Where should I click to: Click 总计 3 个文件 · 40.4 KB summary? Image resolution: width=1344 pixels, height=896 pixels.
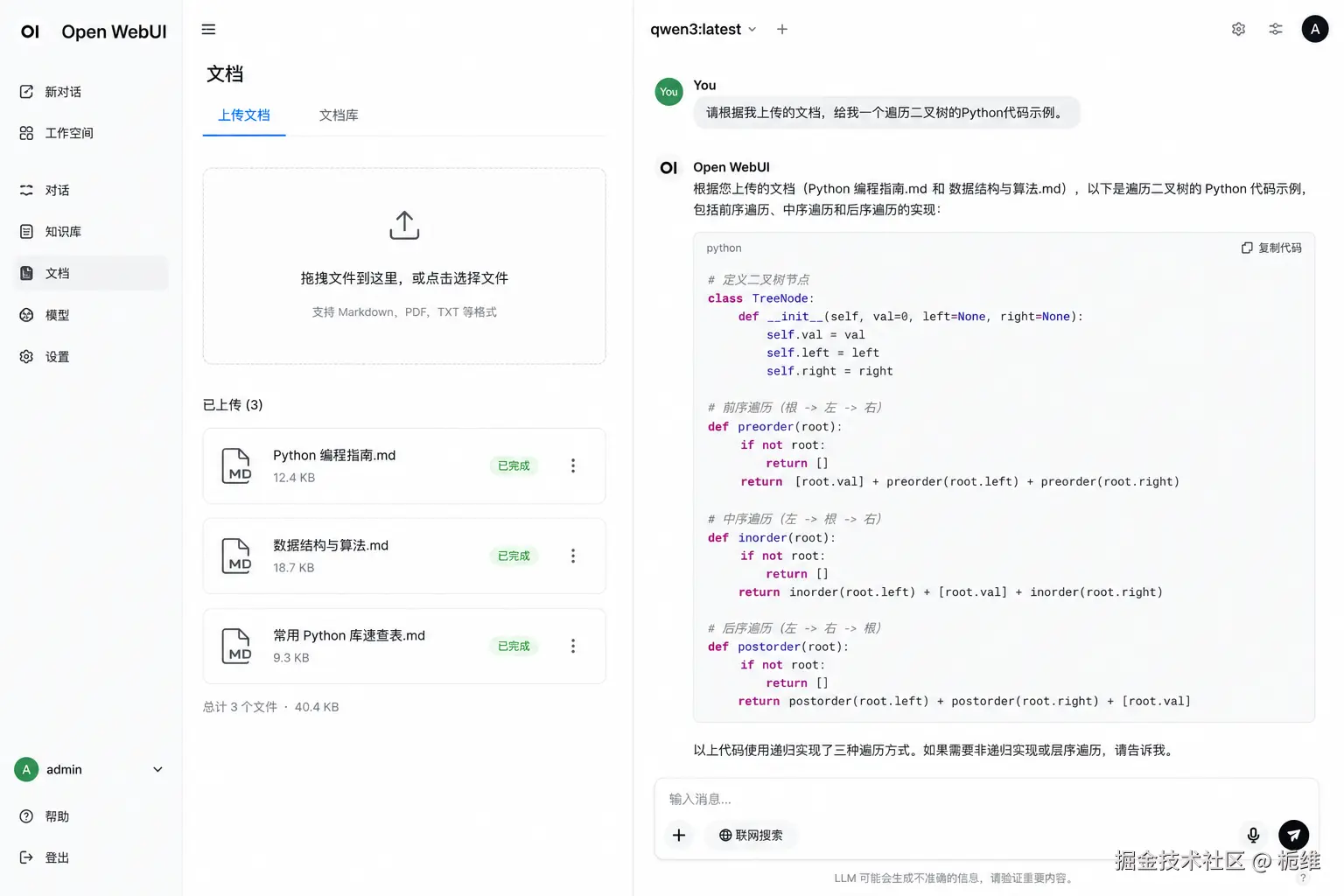coord(271,707)
